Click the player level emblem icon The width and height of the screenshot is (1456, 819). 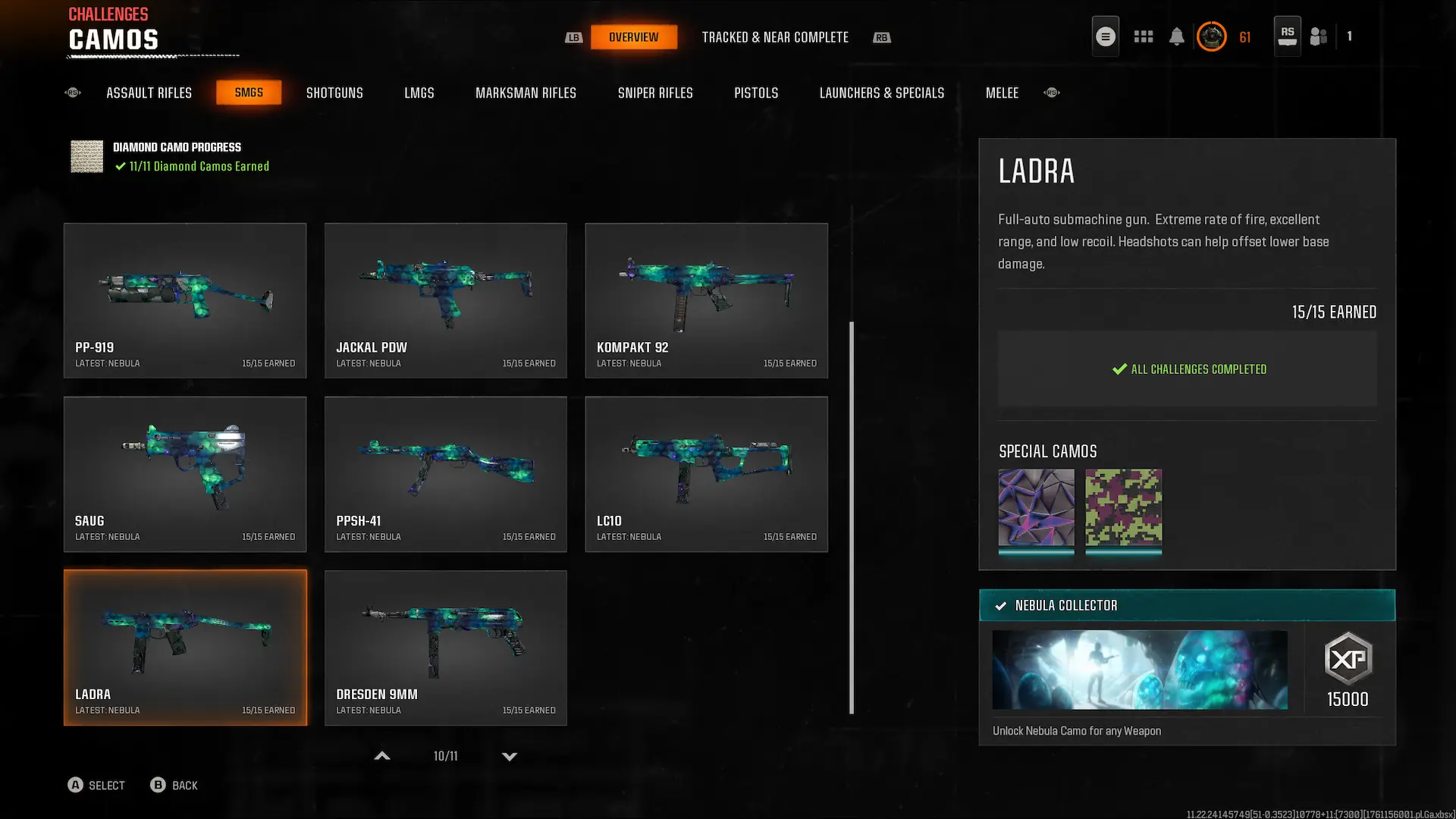pyautogui.click(x=1211, y=36)
